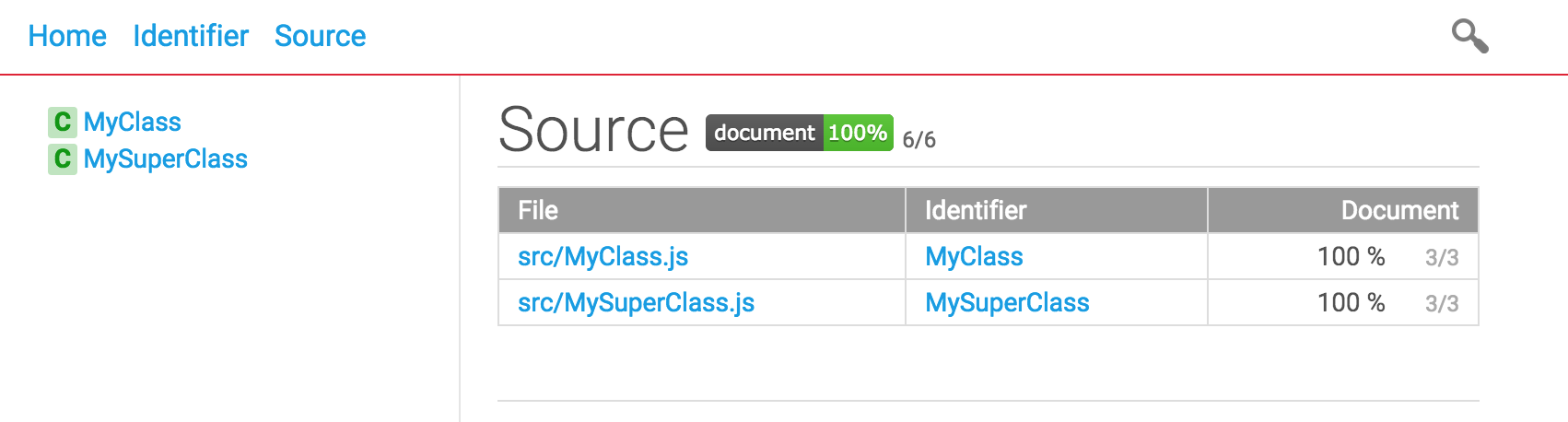Click the Document column header
Screen dimensions: 1568x422
[1343, 210]
